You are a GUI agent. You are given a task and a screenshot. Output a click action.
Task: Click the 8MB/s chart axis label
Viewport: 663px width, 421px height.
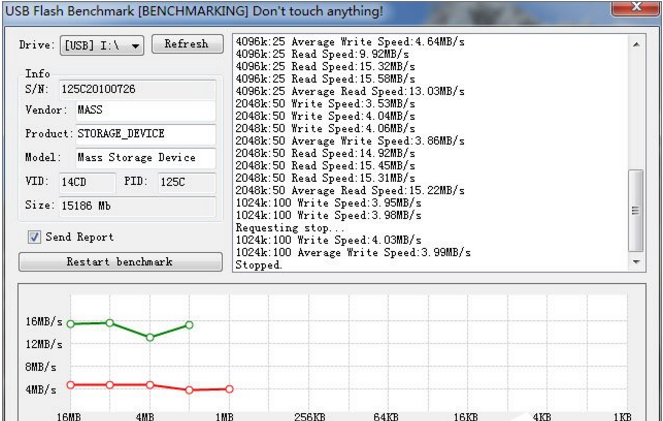[40, 367]
